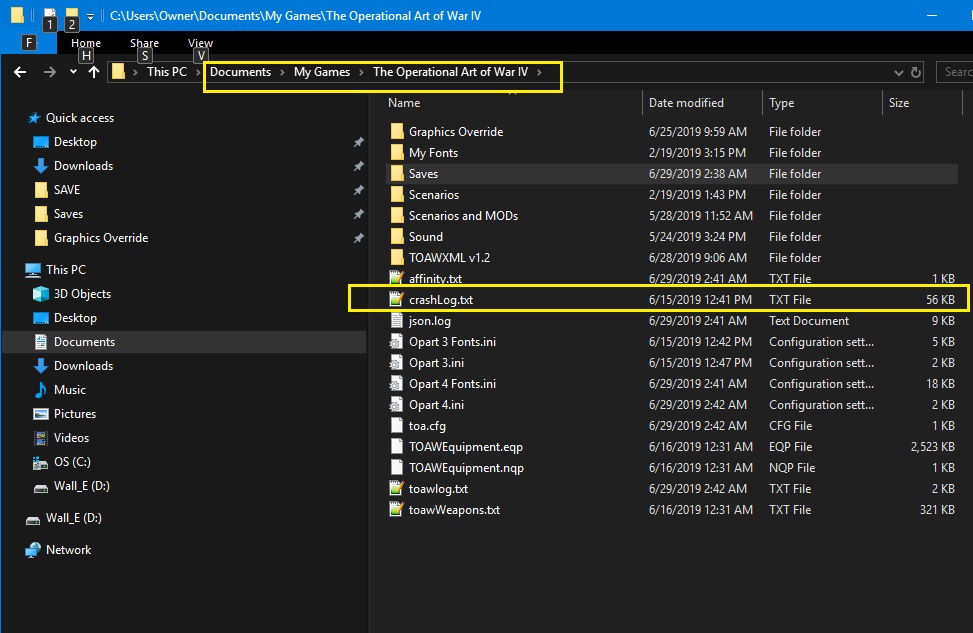Sort by the Size column header
Viewport: 973px width, 633px height.
coord(899,103)
